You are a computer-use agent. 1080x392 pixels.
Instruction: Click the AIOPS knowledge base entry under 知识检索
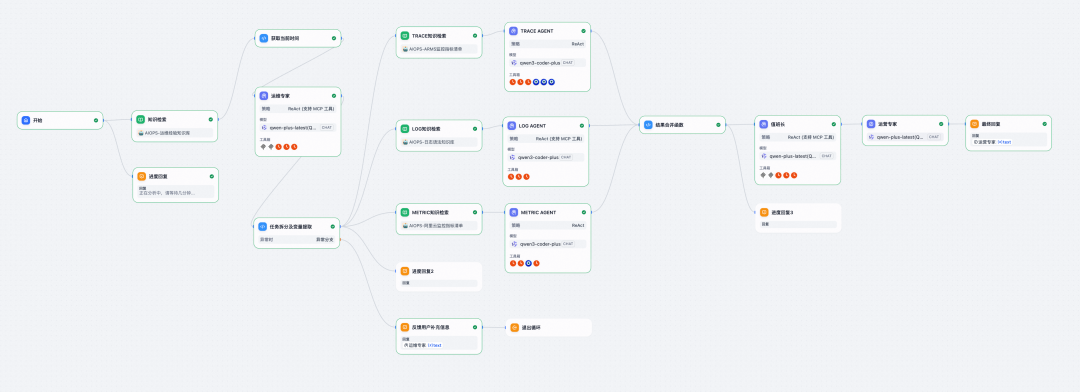pyautogui.click(x=174, y=132)
